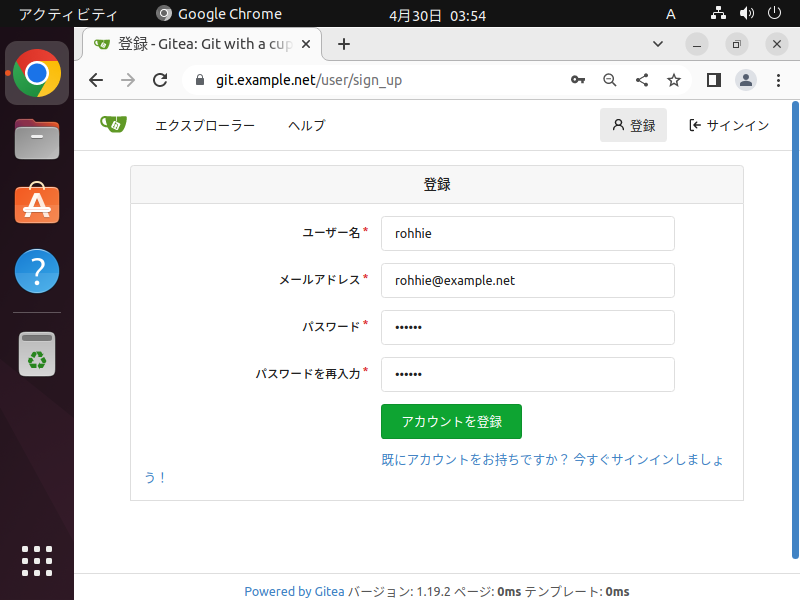Open the Powered by Gitea link
The image size is (800, 600).
coord(294,591)
